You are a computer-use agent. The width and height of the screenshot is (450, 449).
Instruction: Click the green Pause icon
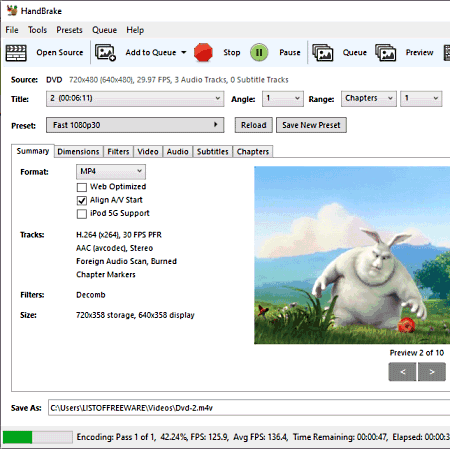click(x=259, y=53)
